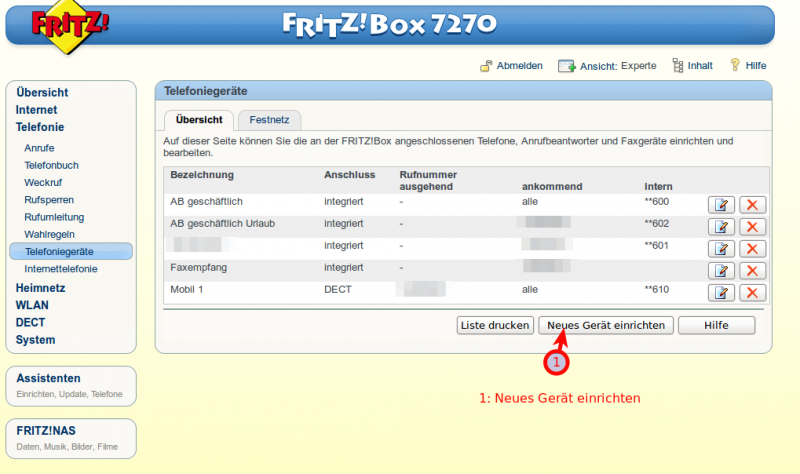Go to Anrufe in the Telefonie submenu
This screenshot has width=800, height=474.
[x=39, y=148]
